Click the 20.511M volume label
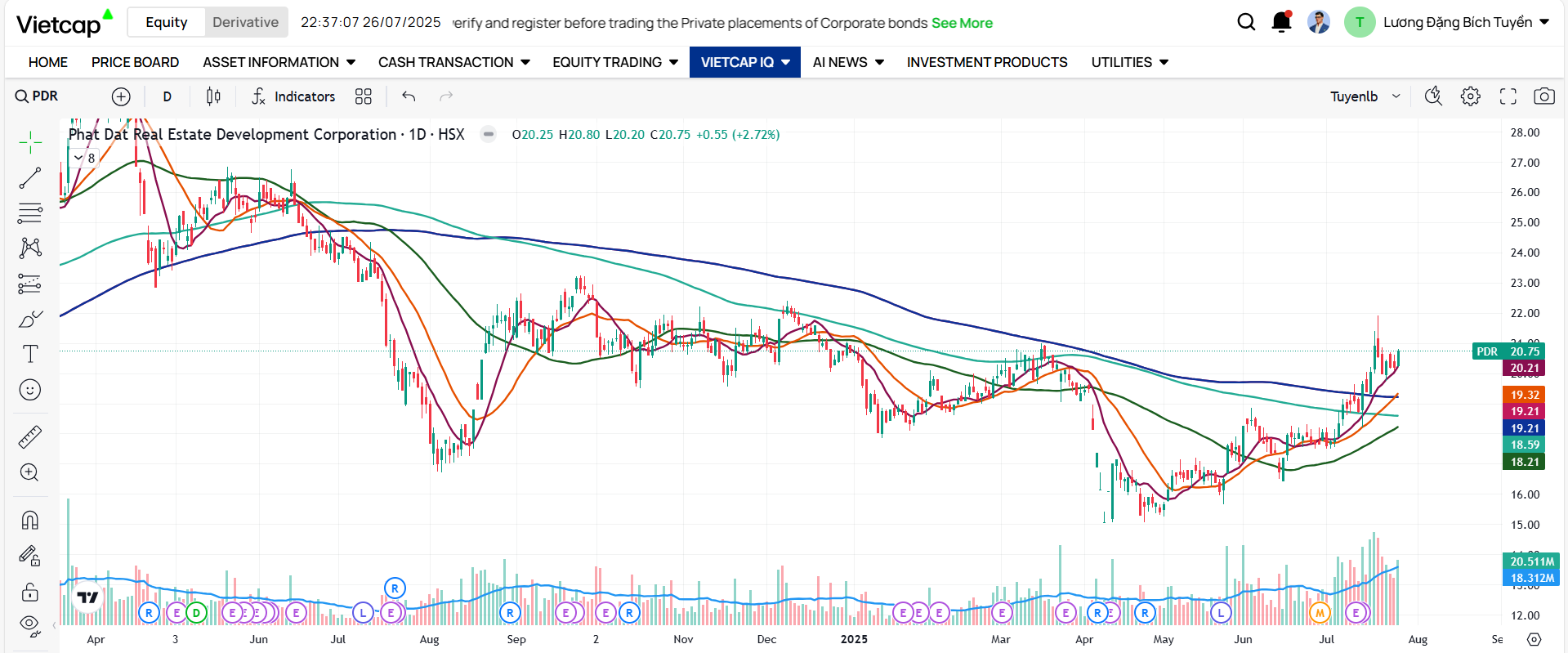The width and height of the screenshot is (1568, 653). pyautogui.click(x=1531, y=561)
